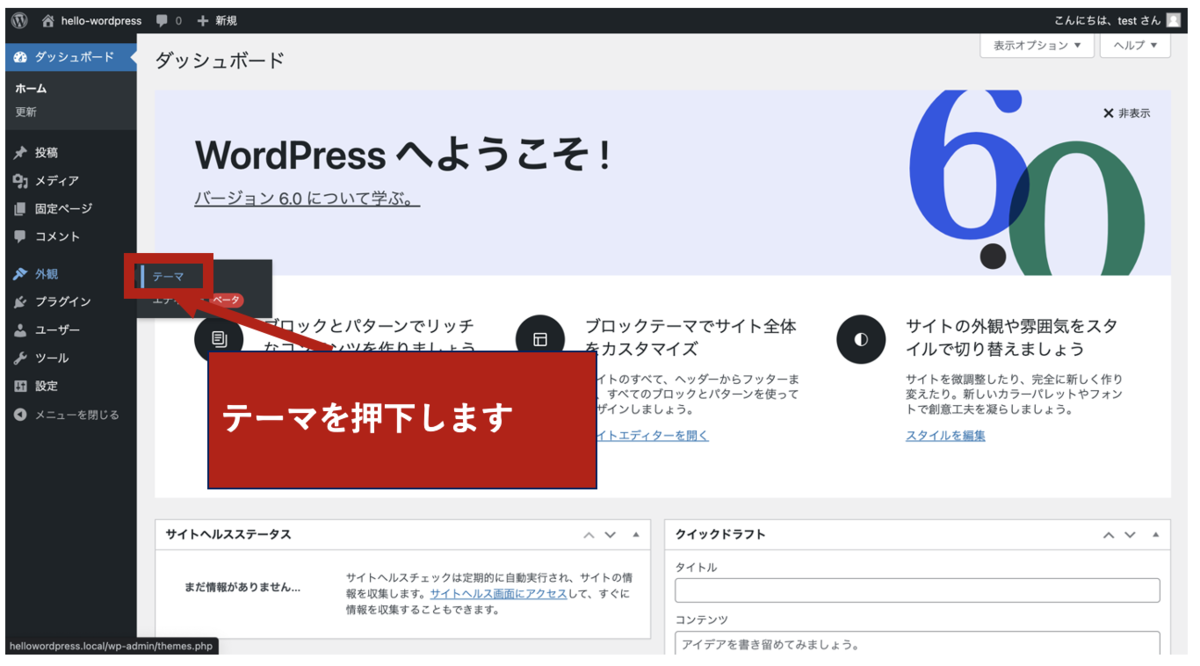1200x666 pixels.
Task: Toggle クイックドラフト panel collapse
Action: [x=1155, y=535]
